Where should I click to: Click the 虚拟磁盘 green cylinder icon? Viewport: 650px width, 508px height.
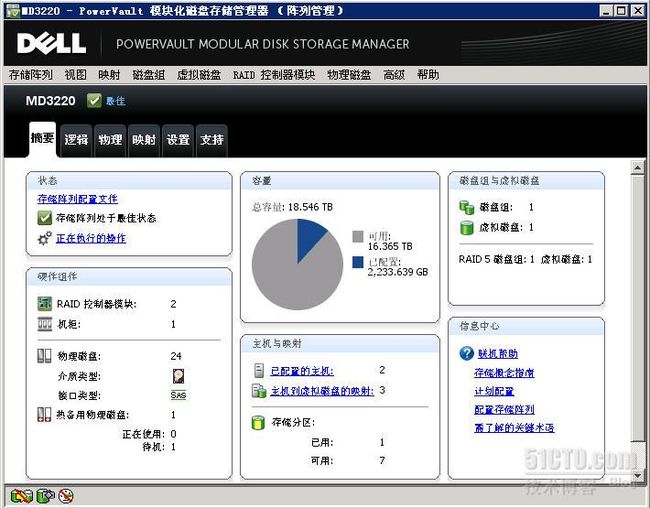tap(467, 227)
